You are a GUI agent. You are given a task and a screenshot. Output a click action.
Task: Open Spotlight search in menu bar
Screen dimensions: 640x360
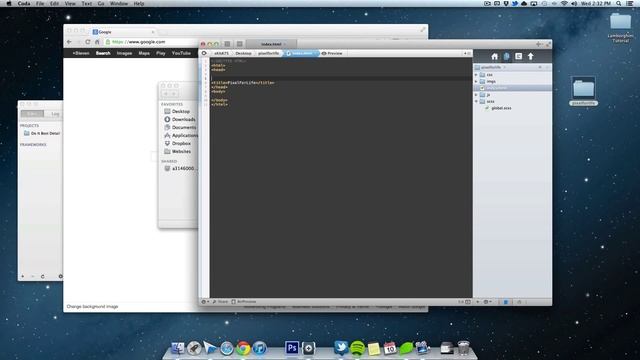tap(619, 3)
